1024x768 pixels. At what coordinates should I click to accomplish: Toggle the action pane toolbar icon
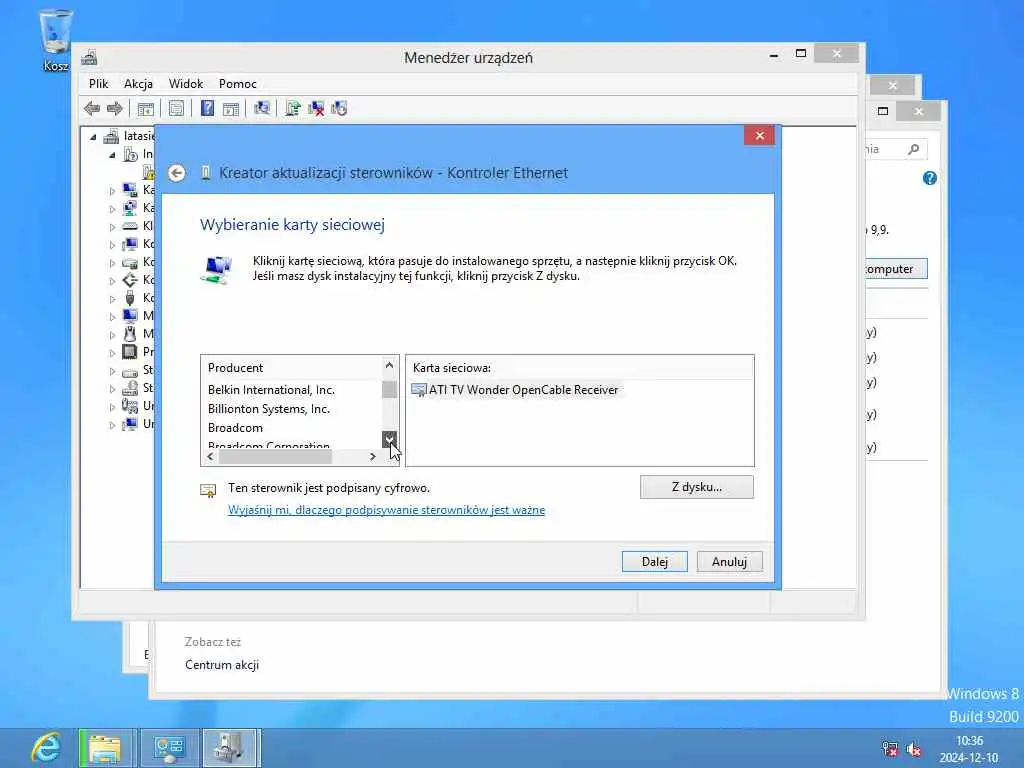tap(231, 108)
